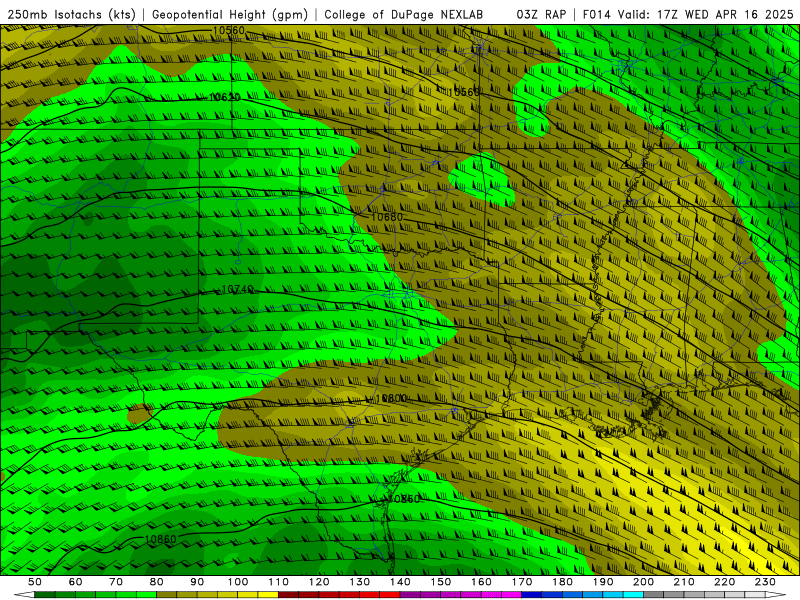The width and height of the screenshot is (800, 600).
Task: Click the '50' color scale value
Action: coord(35,582)
